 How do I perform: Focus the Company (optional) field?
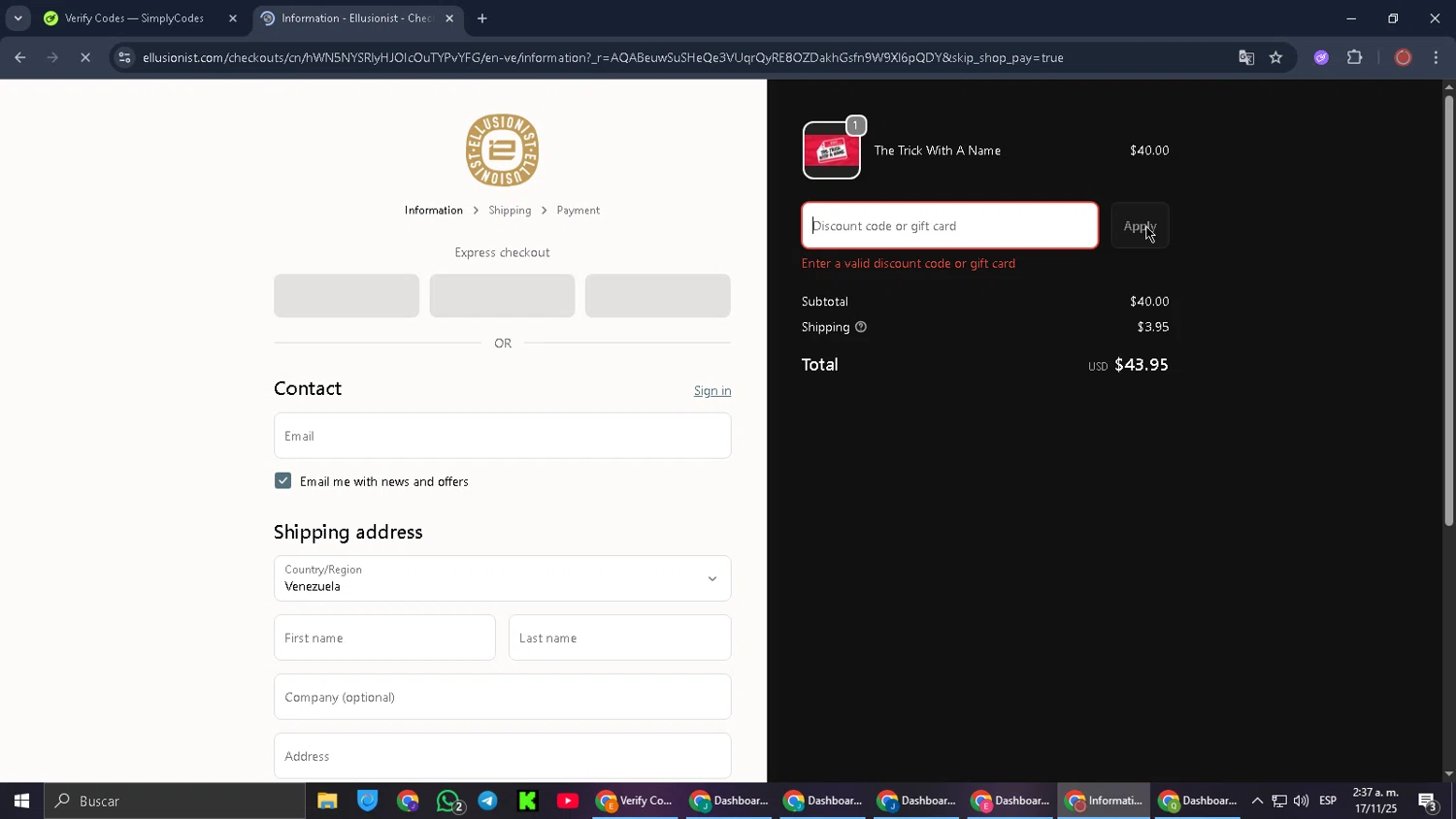(x=502, y=697)
